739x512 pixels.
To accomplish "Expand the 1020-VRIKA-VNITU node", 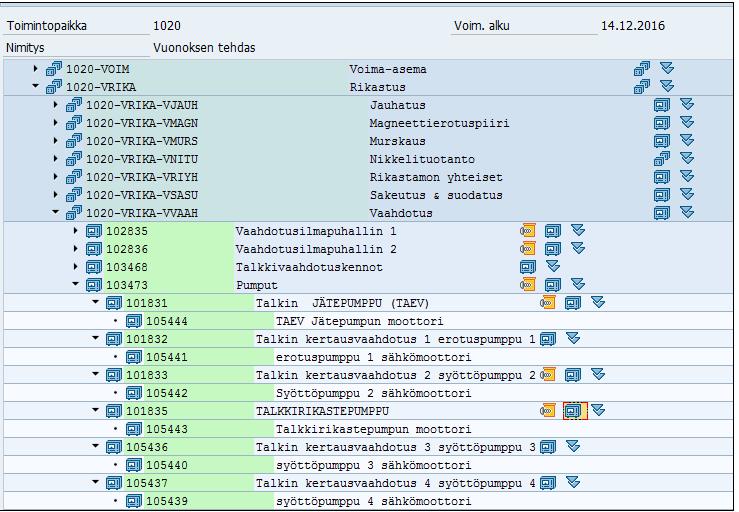I will click(56, 158).
